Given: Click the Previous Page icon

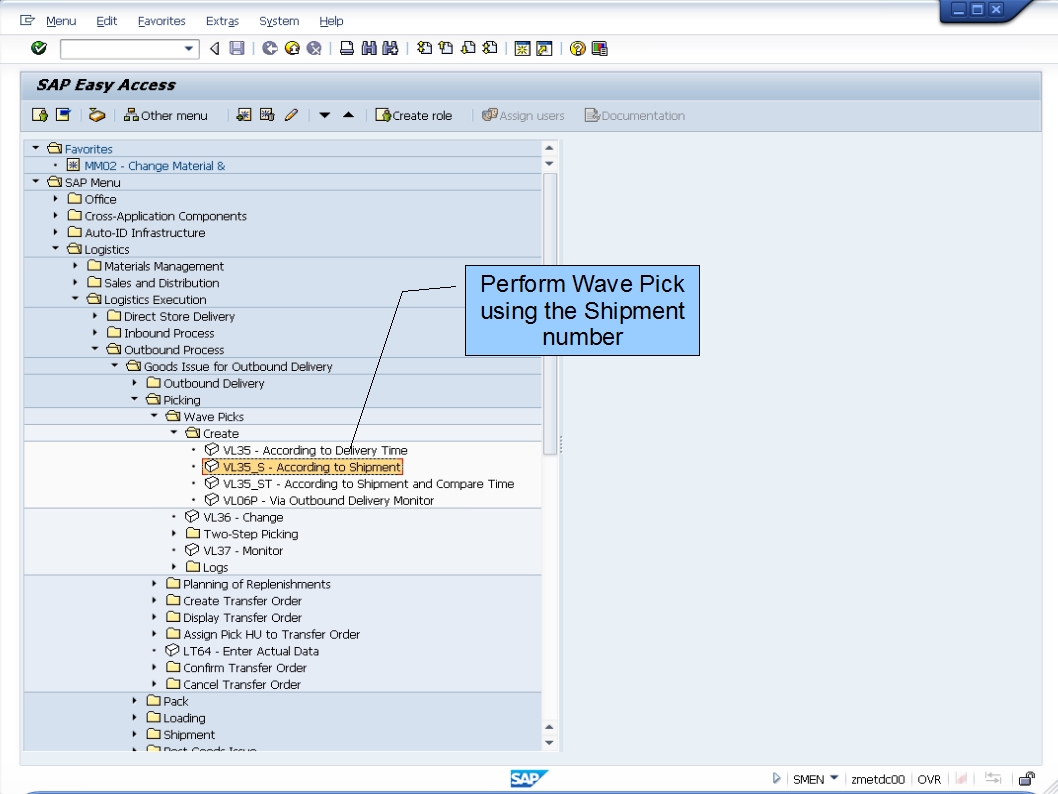Looking at the screenshot, I should coord(446,48).
